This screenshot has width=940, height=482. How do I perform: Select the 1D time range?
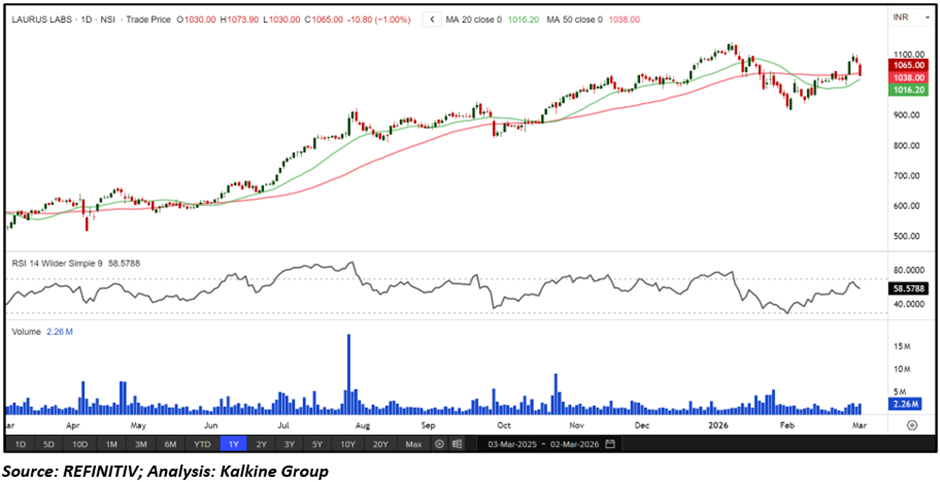click(x=20, y=443)
